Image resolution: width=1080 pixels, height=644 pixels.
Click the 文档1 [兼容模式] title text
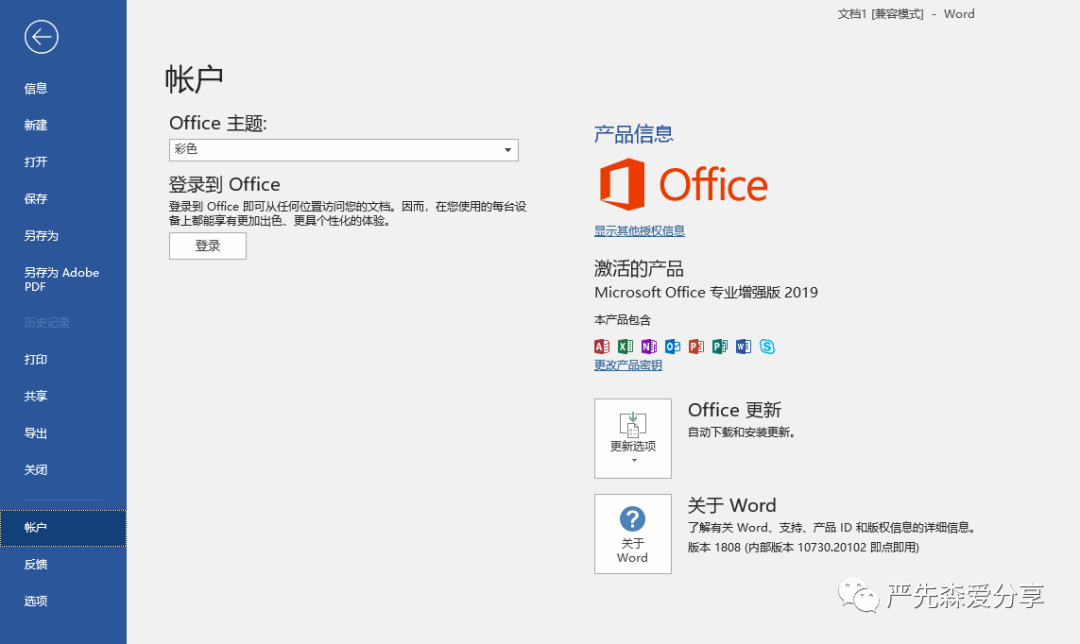pyautogui.click(x=880, y=14)
